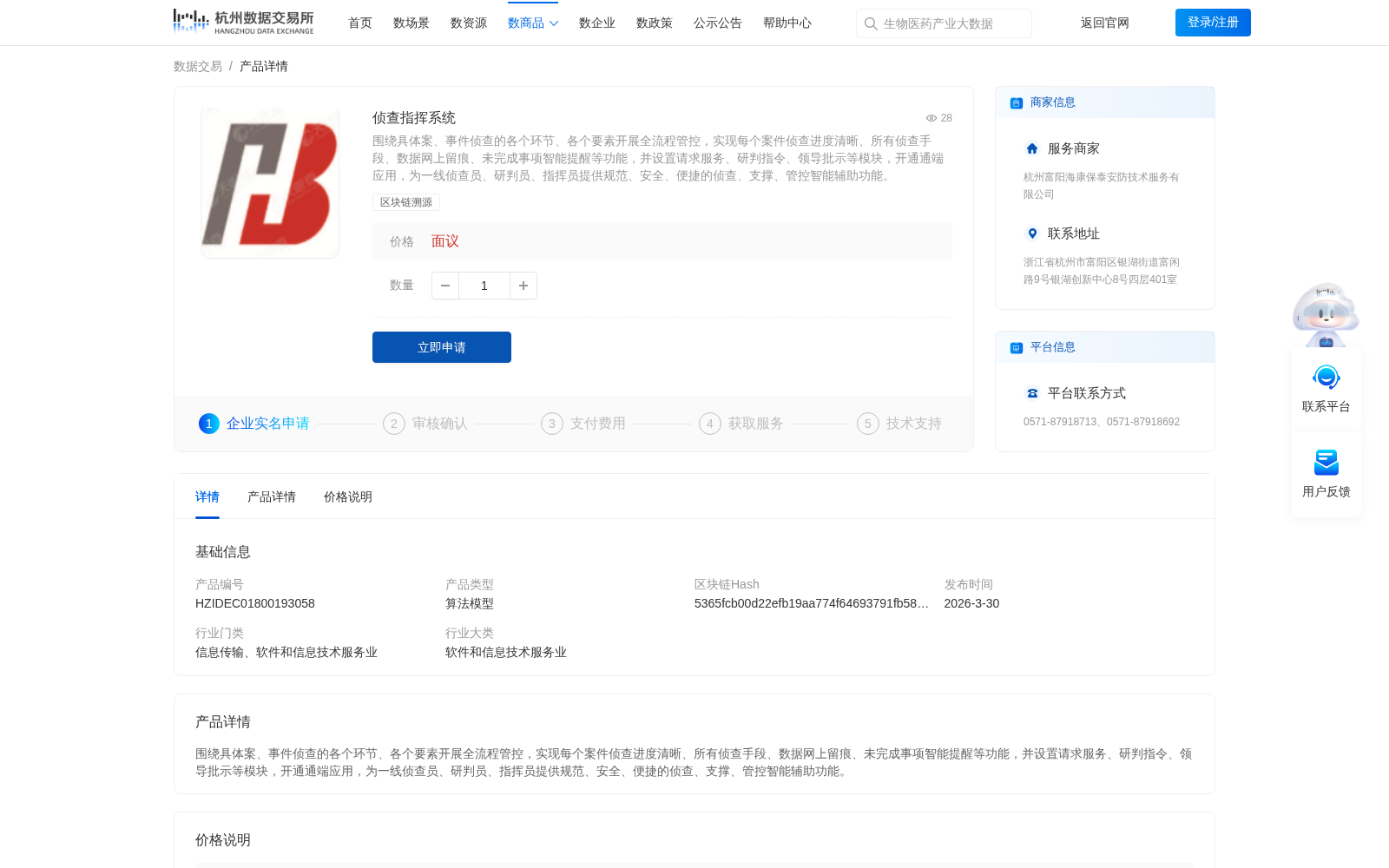The image size is (1389, 868).
Task: Increase quantity with the plus button
Action: (x=523, y=286)
